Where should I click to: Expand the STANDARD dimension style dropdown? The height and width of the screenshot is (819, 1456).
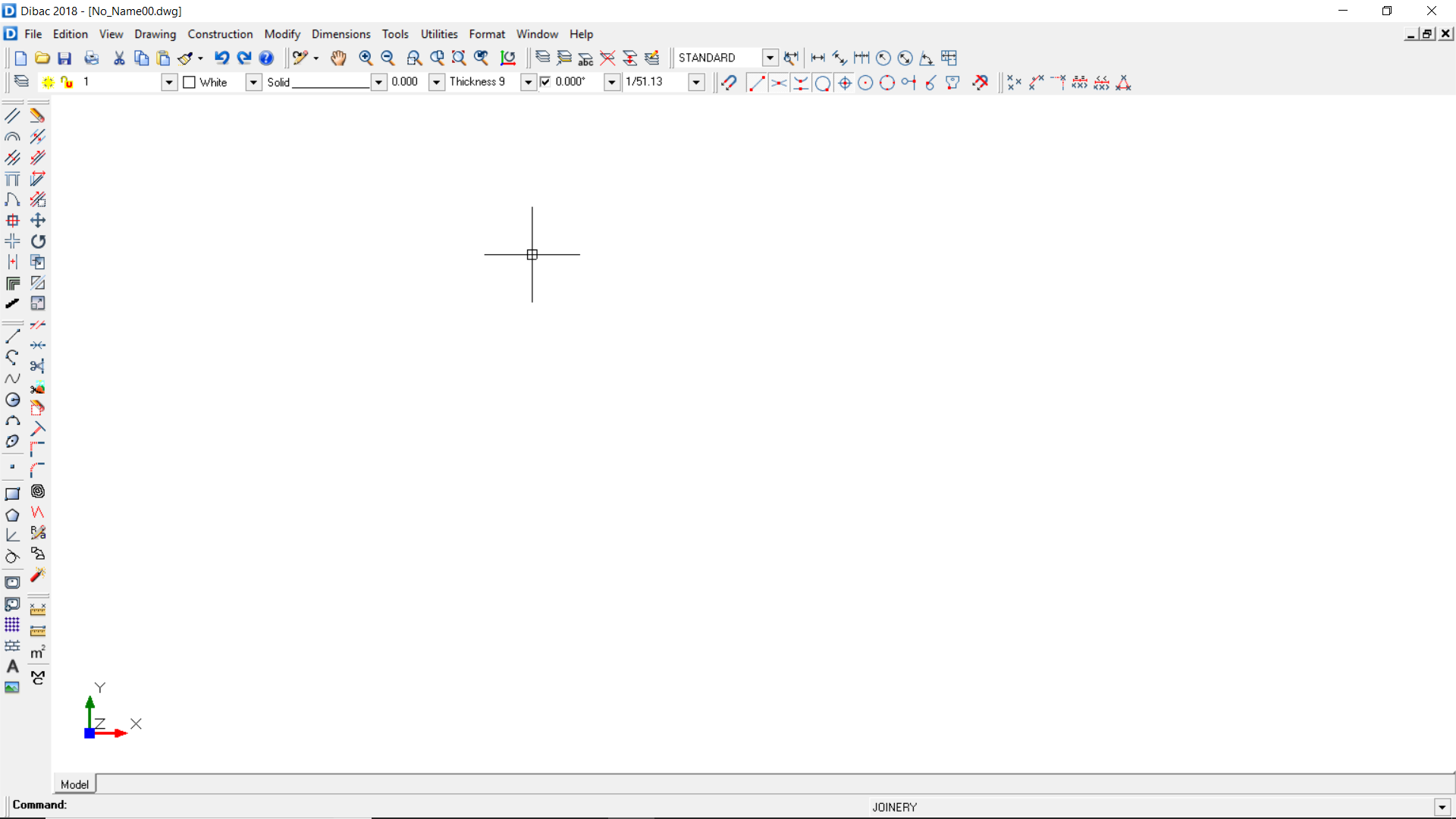(770, 58)
